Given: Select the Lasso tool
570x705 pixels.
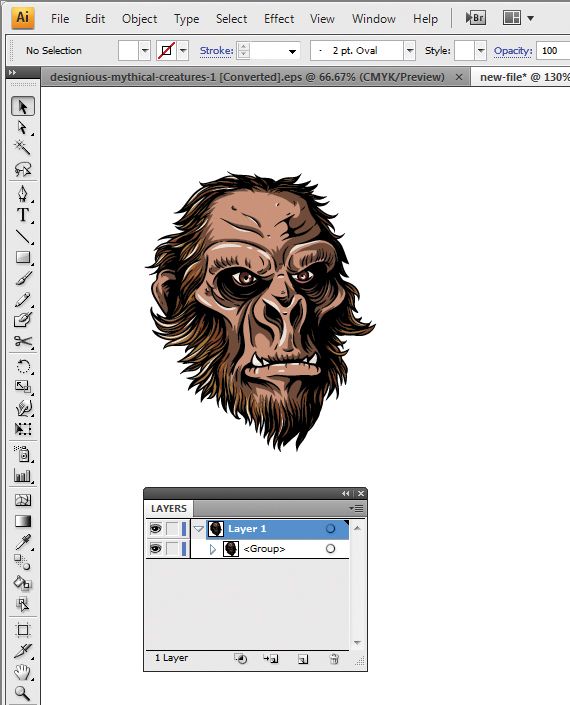Looking at the screenshot, I should 22,170.
